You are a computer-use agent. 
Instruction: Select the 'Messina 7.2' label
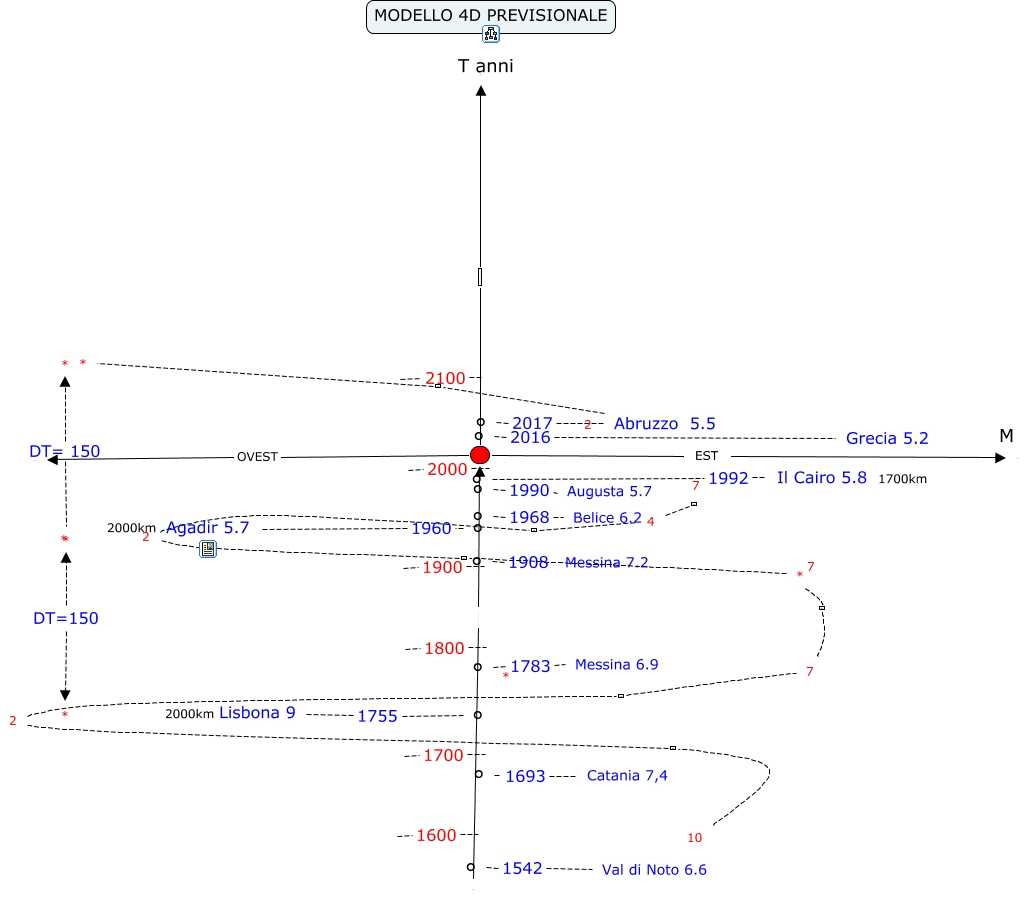point(606,562)
